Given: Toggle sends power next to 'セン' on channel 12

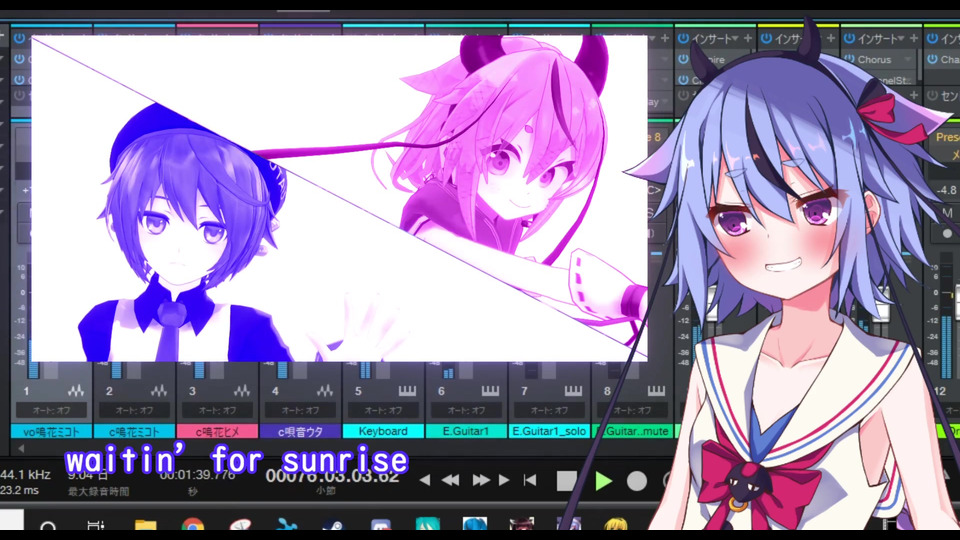Looking at the screenshot, I should [x=932, y=96].
